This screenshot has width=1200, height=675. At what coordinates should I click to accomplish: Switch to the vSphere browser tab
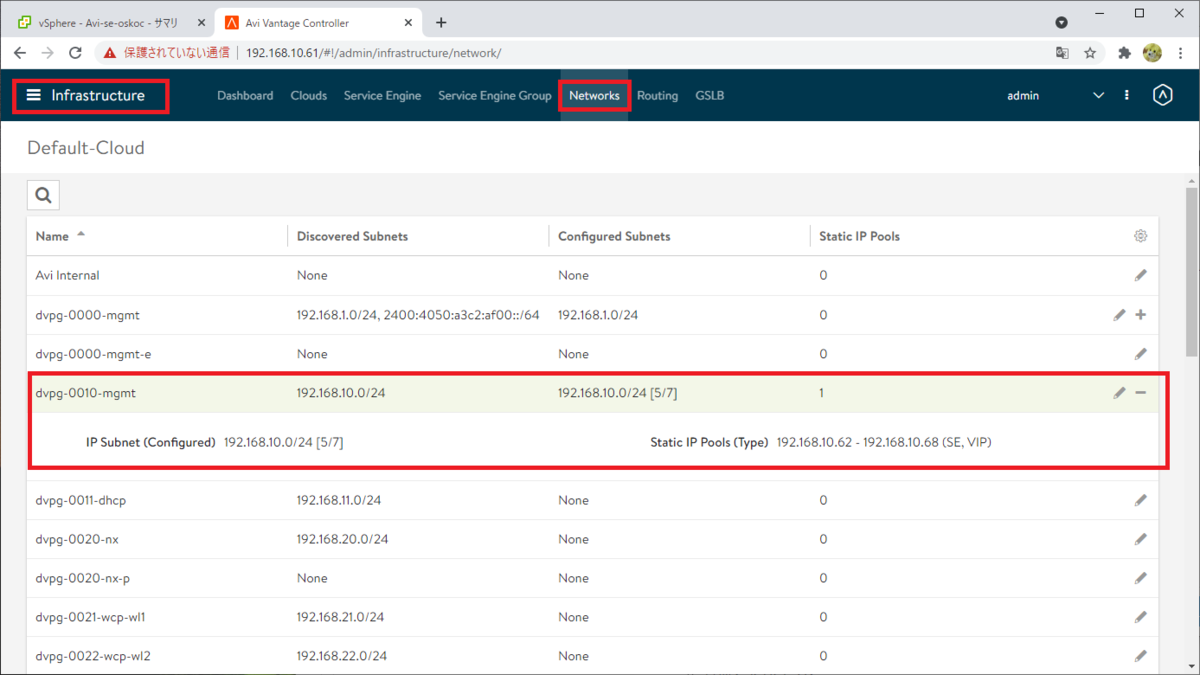click(x=108, y=22)
